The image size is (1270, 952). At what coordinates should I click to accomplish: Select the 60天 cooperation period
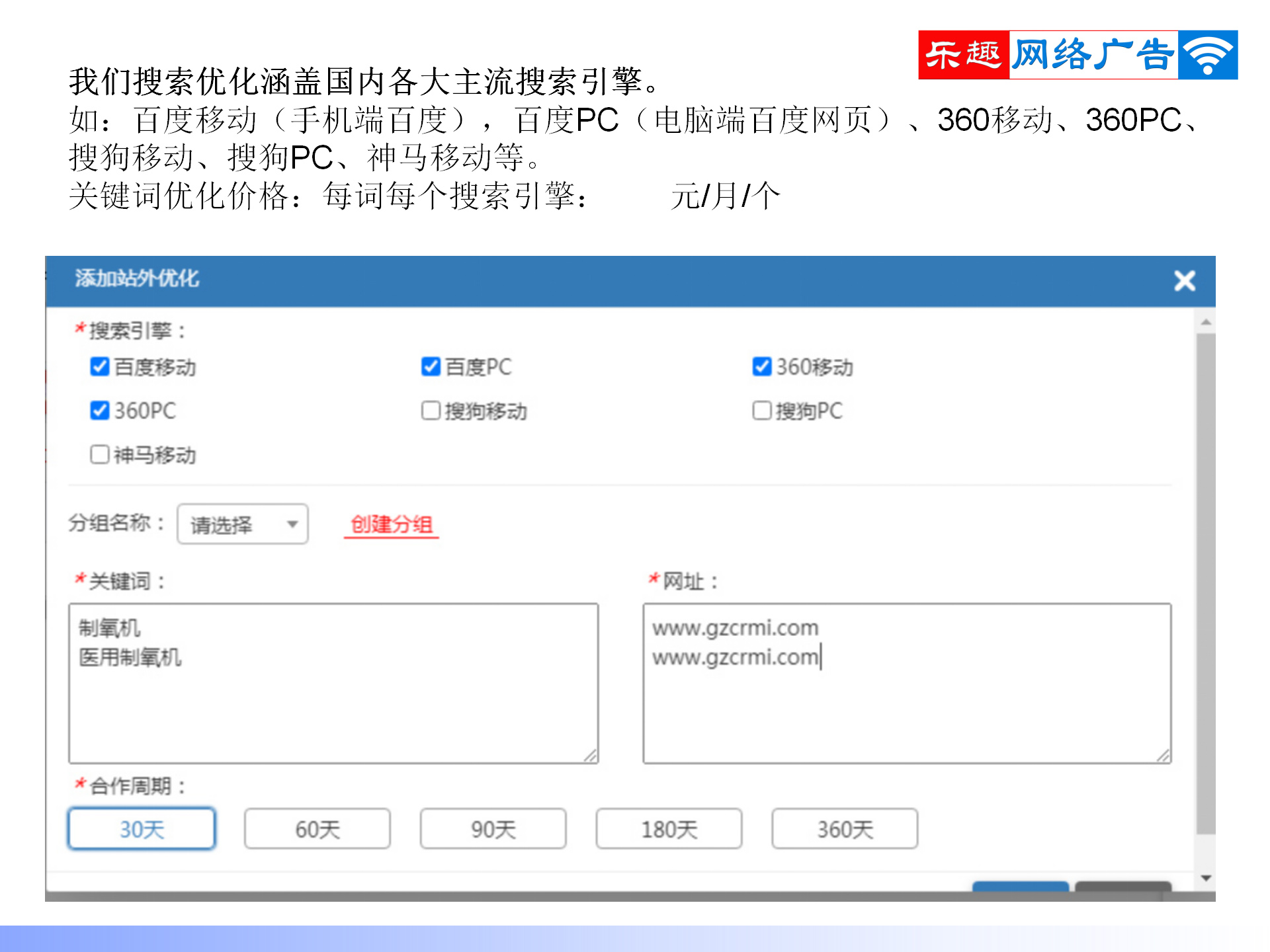pyautogui.click(x=317, y=829)
